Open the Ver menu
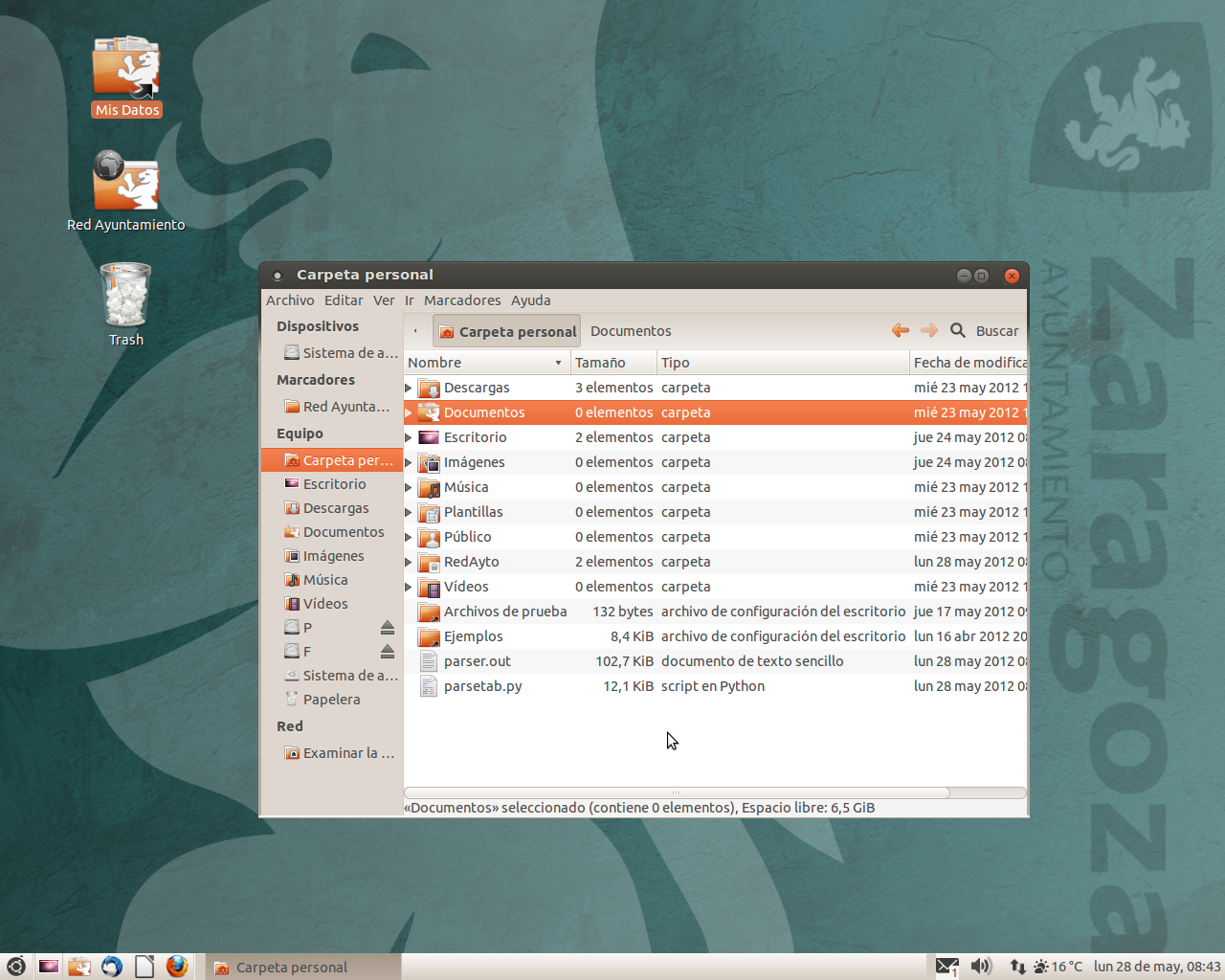This screenshot has height=980, width=1225. pos(384,300)
